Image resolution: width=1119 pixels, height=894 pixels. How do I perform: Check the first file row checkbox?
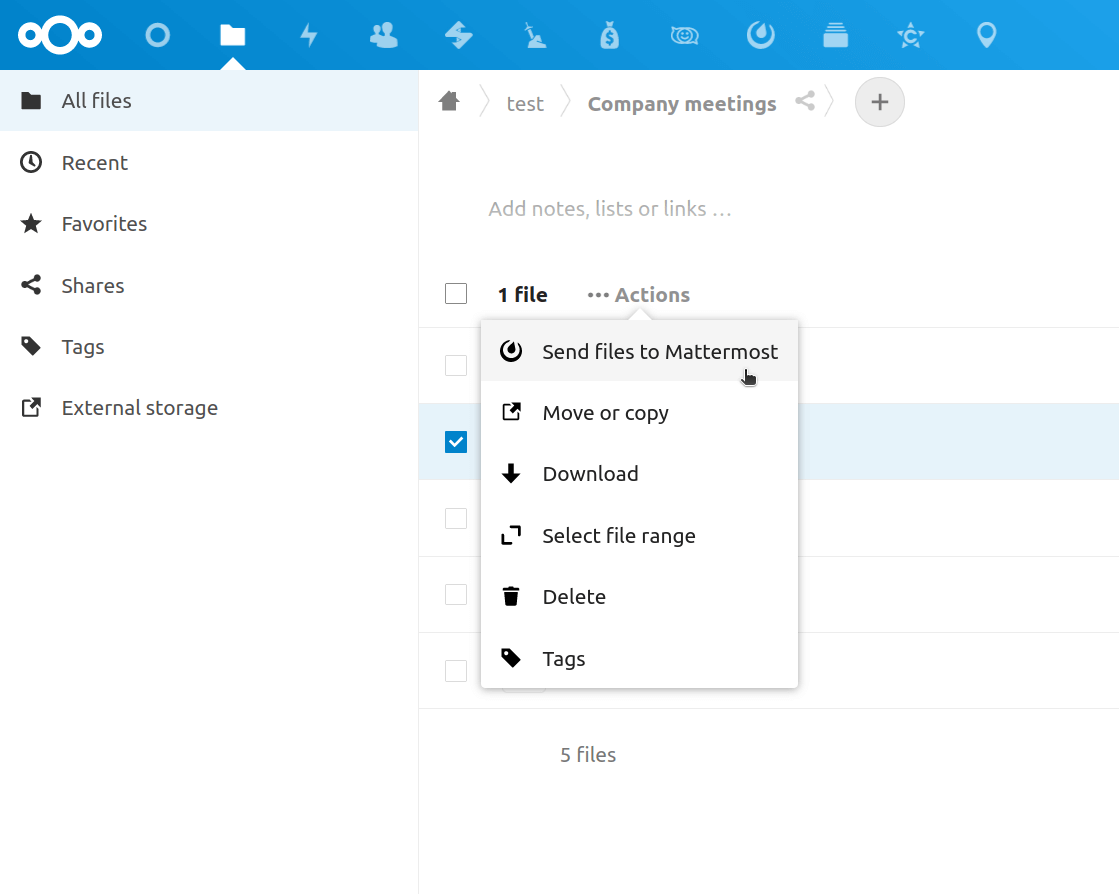(x=456, y=365)
